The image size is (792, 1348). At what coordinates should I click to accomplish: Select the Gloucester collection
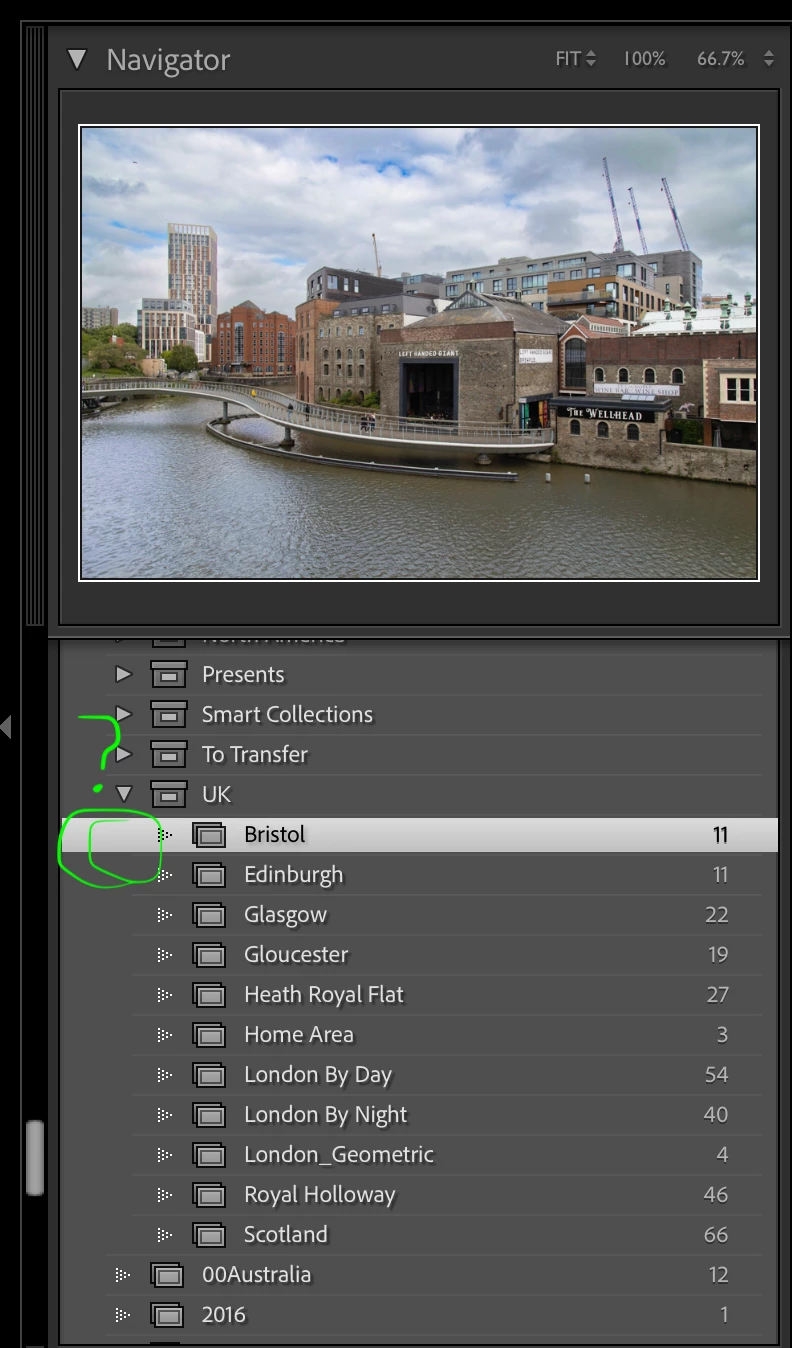[419, 955]
